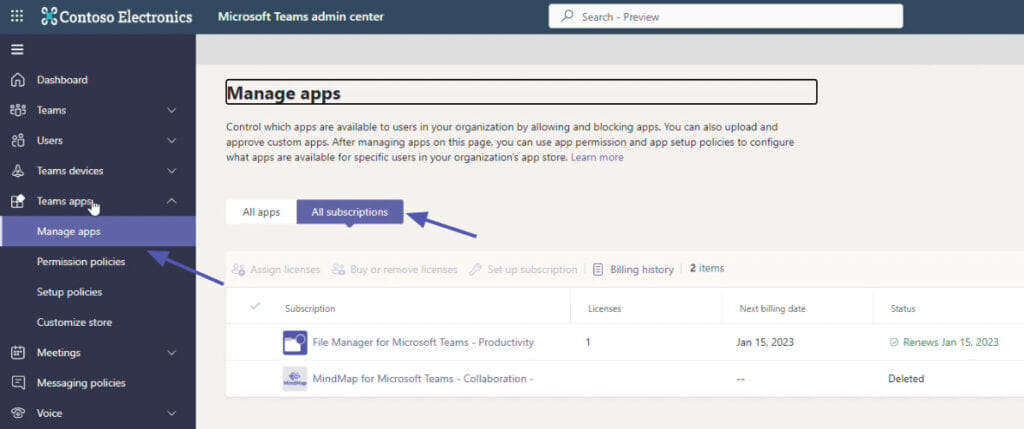Sort by the Licenses column header

(x=604, y=308)
